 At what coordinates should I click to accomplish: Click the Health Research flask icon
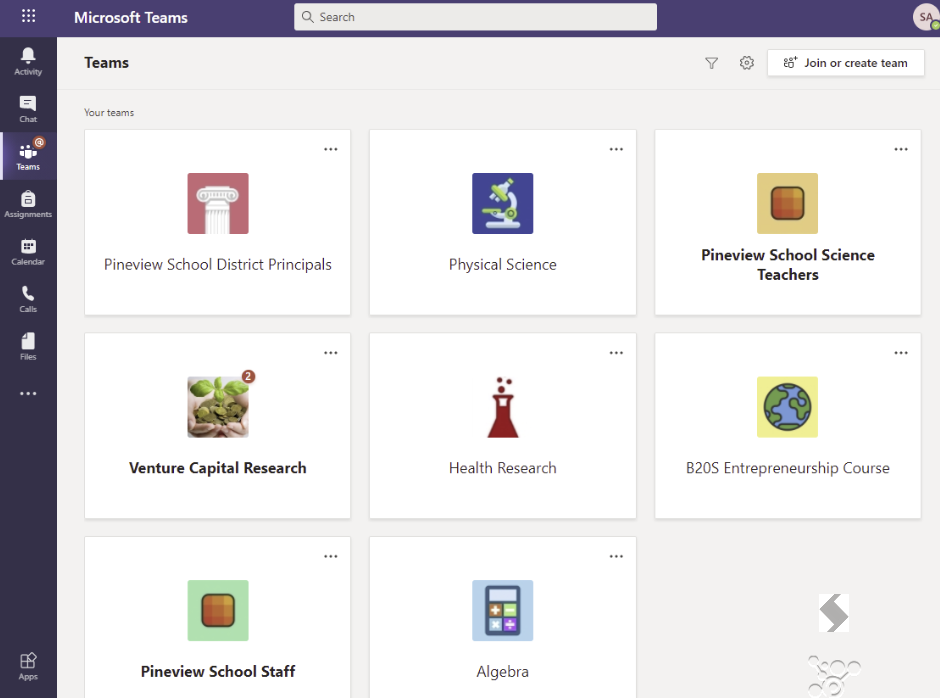[x=502, y=407]
